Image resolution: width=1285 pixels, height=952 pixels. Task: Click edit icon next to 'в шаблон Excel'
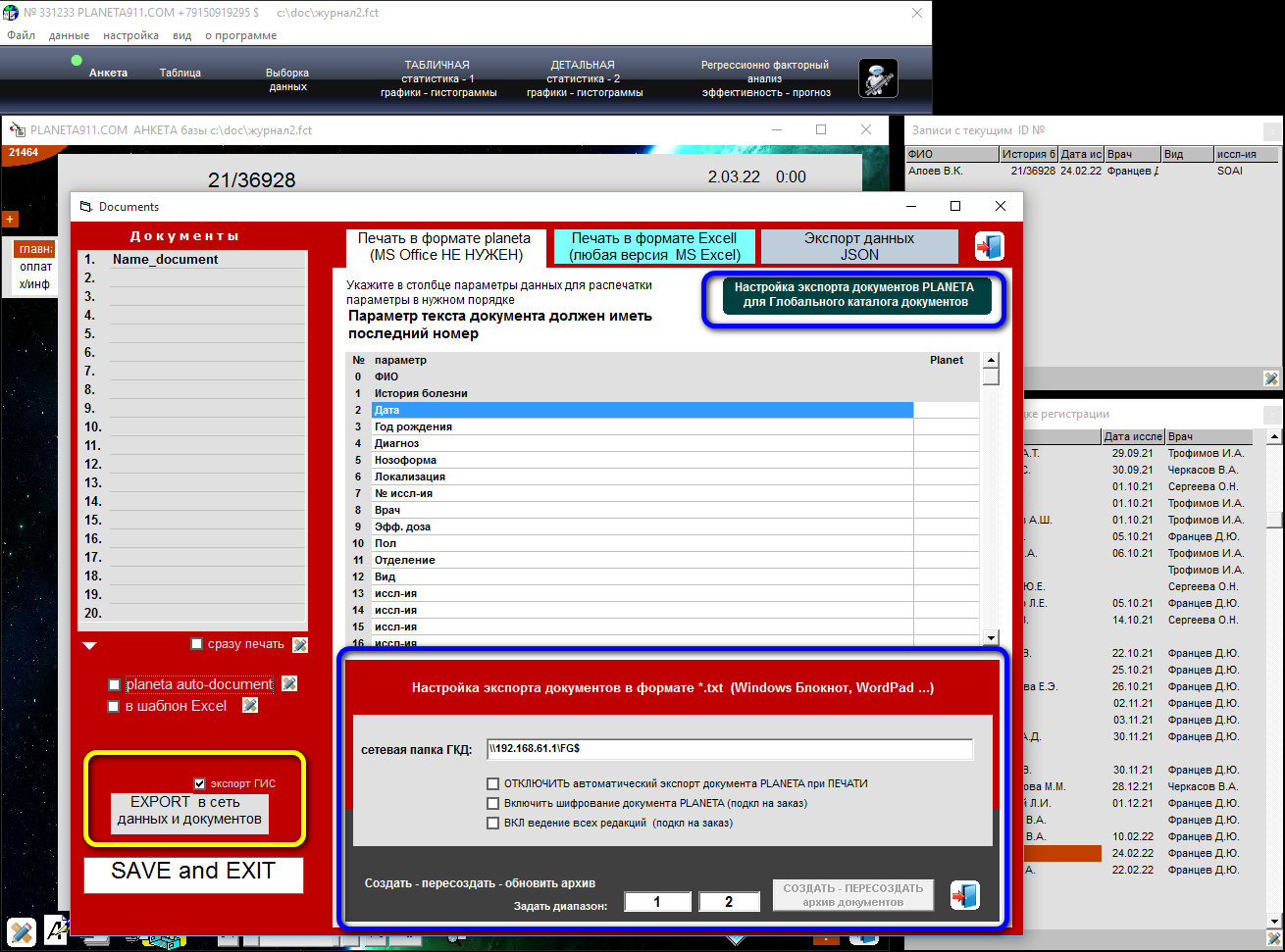(x=250, y=706)
